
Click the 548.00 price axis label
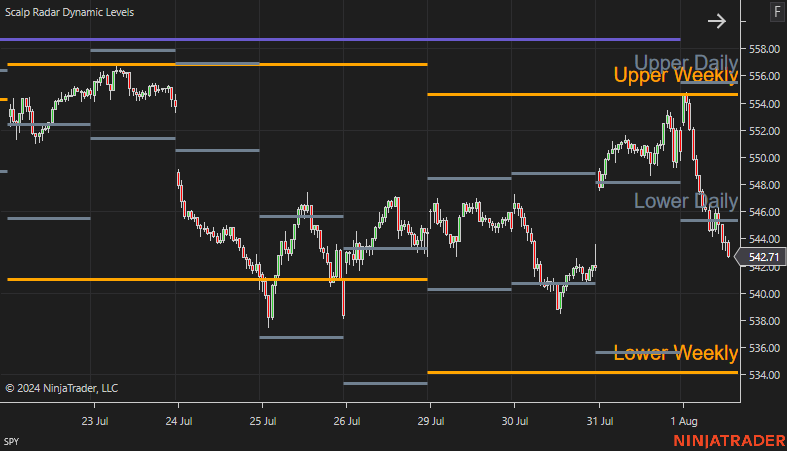click(764, 185)
